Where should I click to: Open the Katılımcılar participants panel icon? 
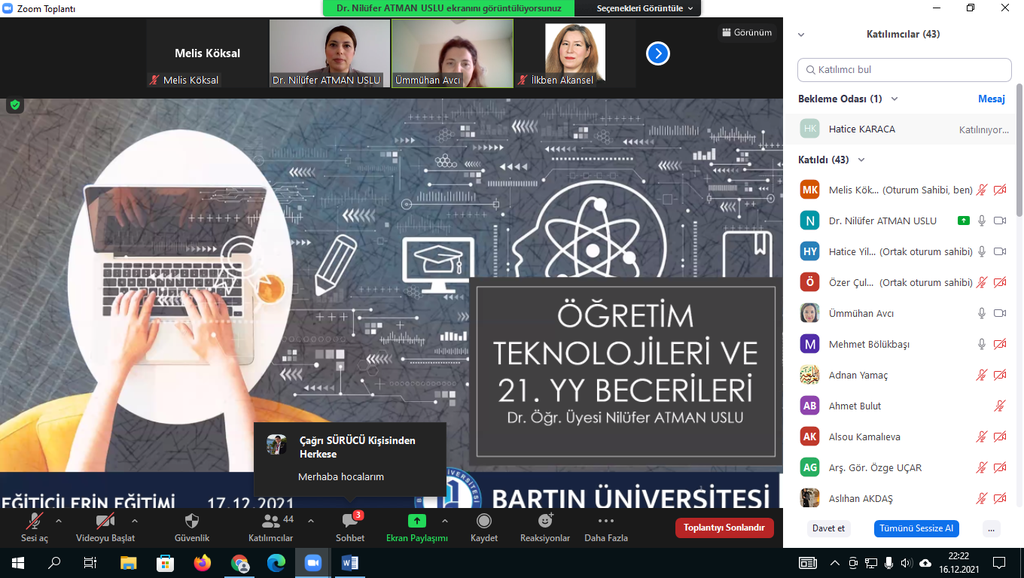(x=270, y=521)
